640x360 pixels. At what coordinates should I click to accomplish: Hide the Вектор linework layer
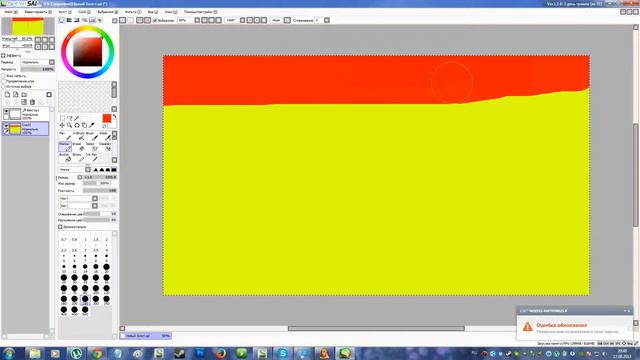click(x=6, y=111)
